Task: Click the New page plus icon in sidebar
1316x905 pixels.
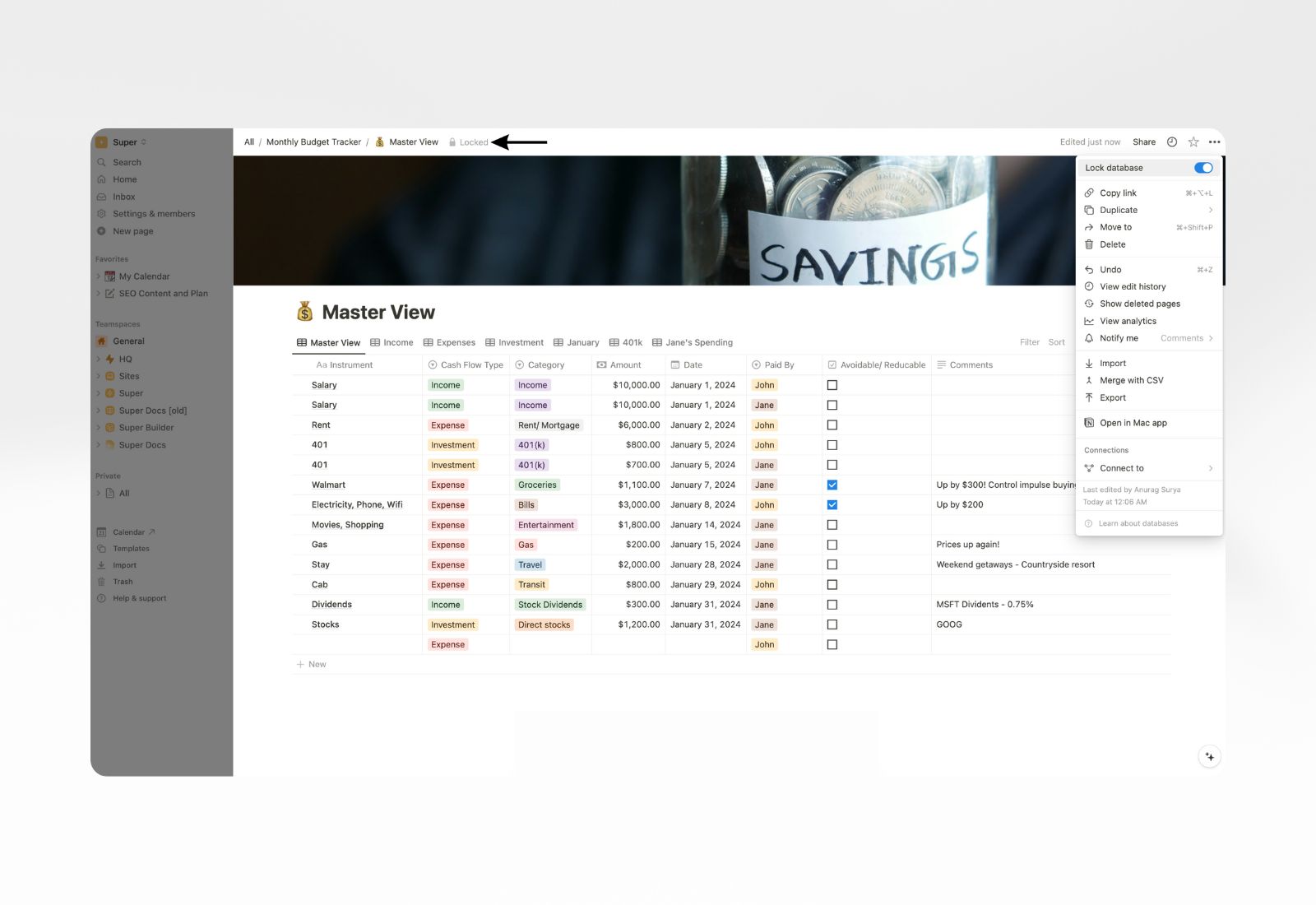Action: click(101, 231)
